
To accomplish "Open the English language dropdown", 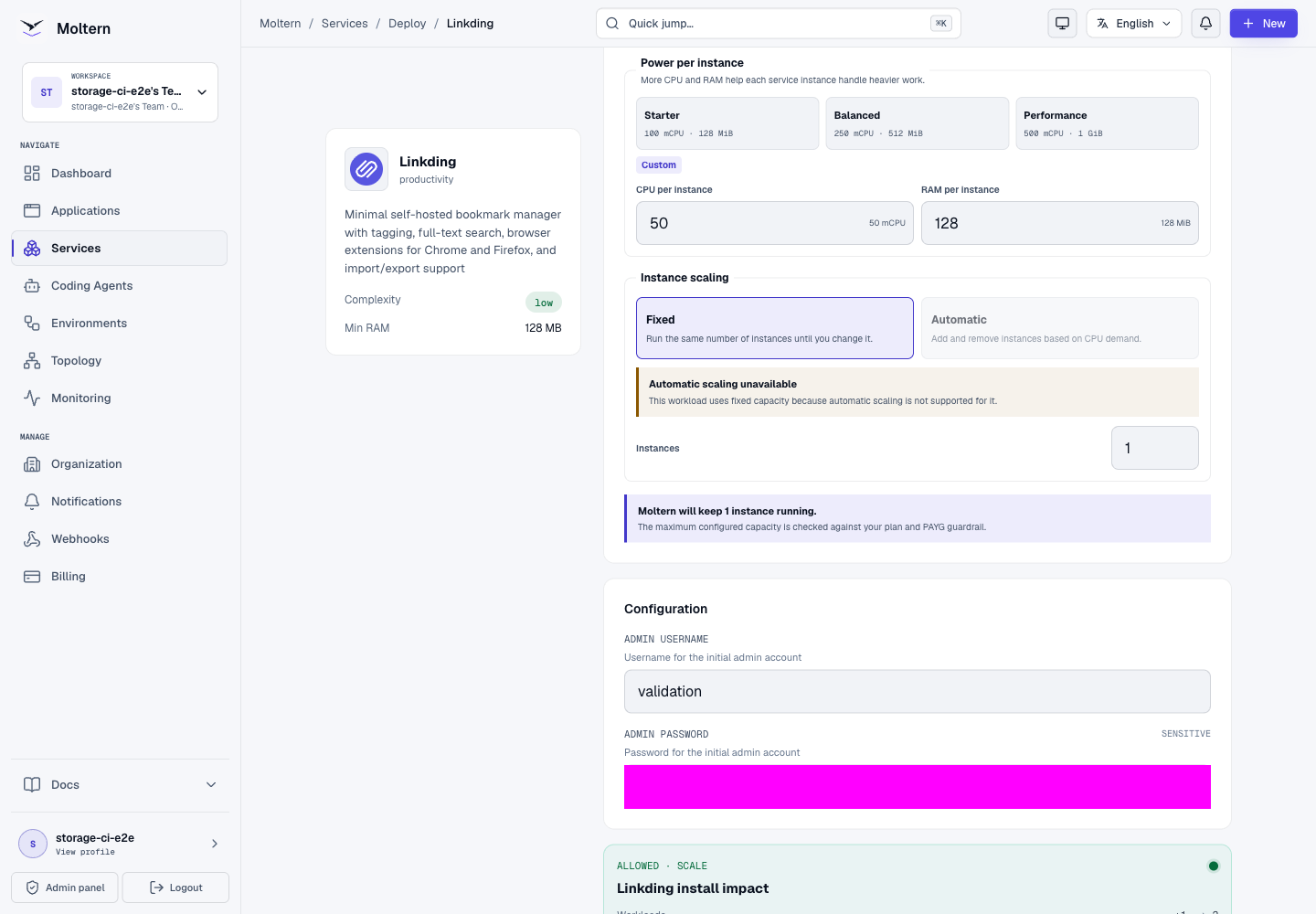I will pyautogui.click(x=1134, y=24).
